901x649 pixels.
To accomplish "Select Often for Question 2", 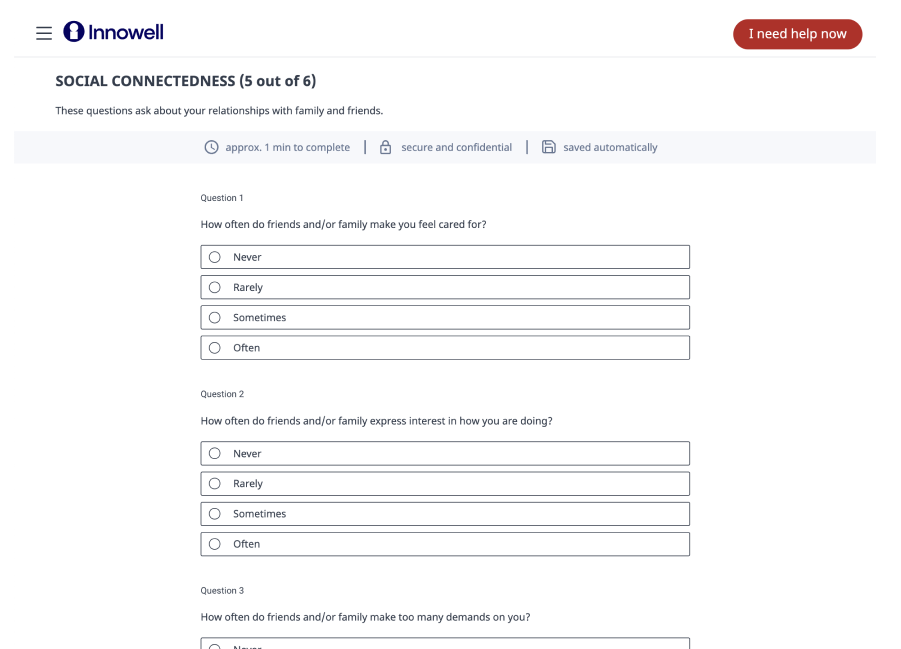I will coord(445,544).
